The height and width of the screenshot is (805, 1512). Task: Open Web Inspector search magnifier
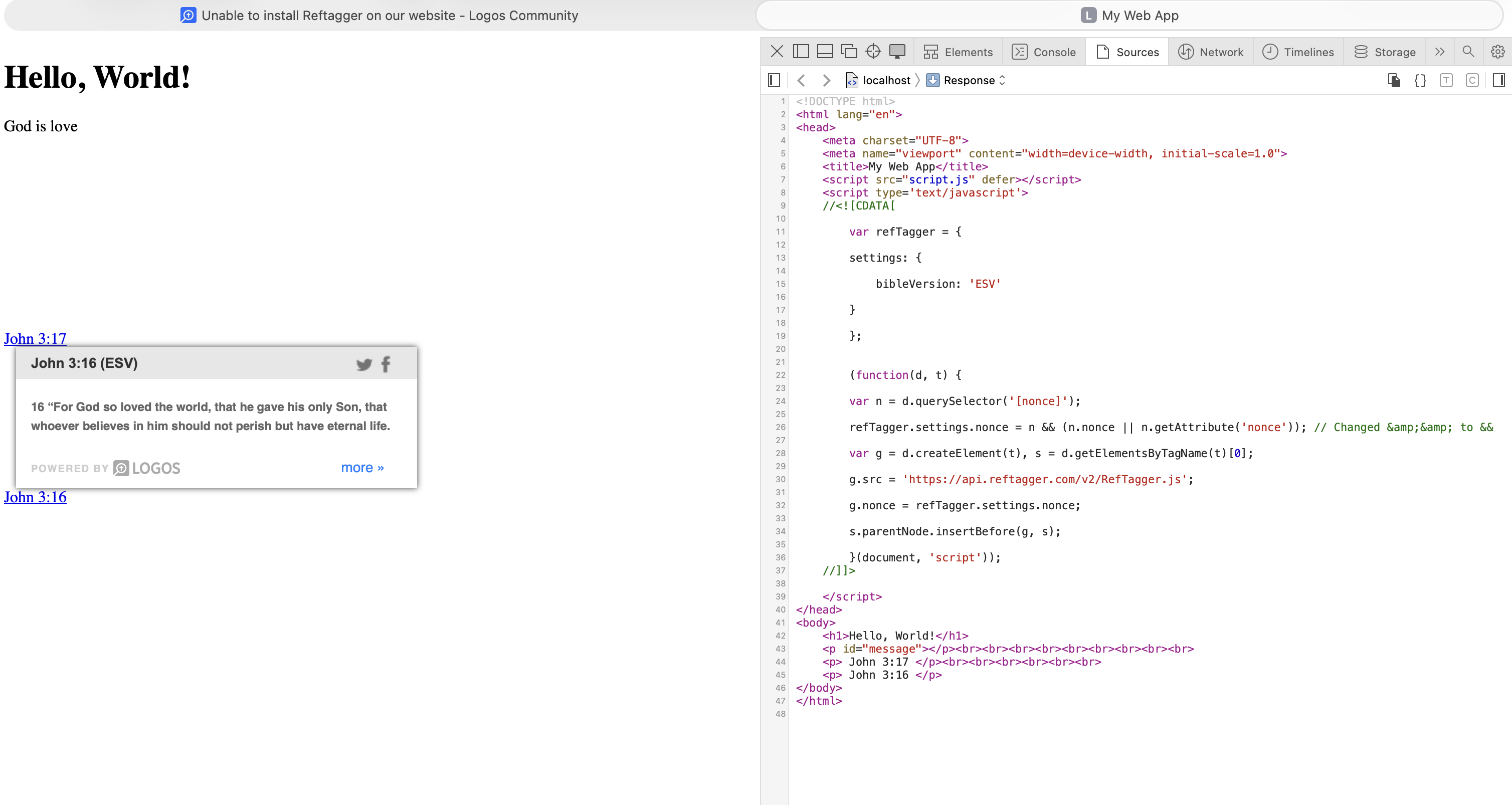(1468, 52)
